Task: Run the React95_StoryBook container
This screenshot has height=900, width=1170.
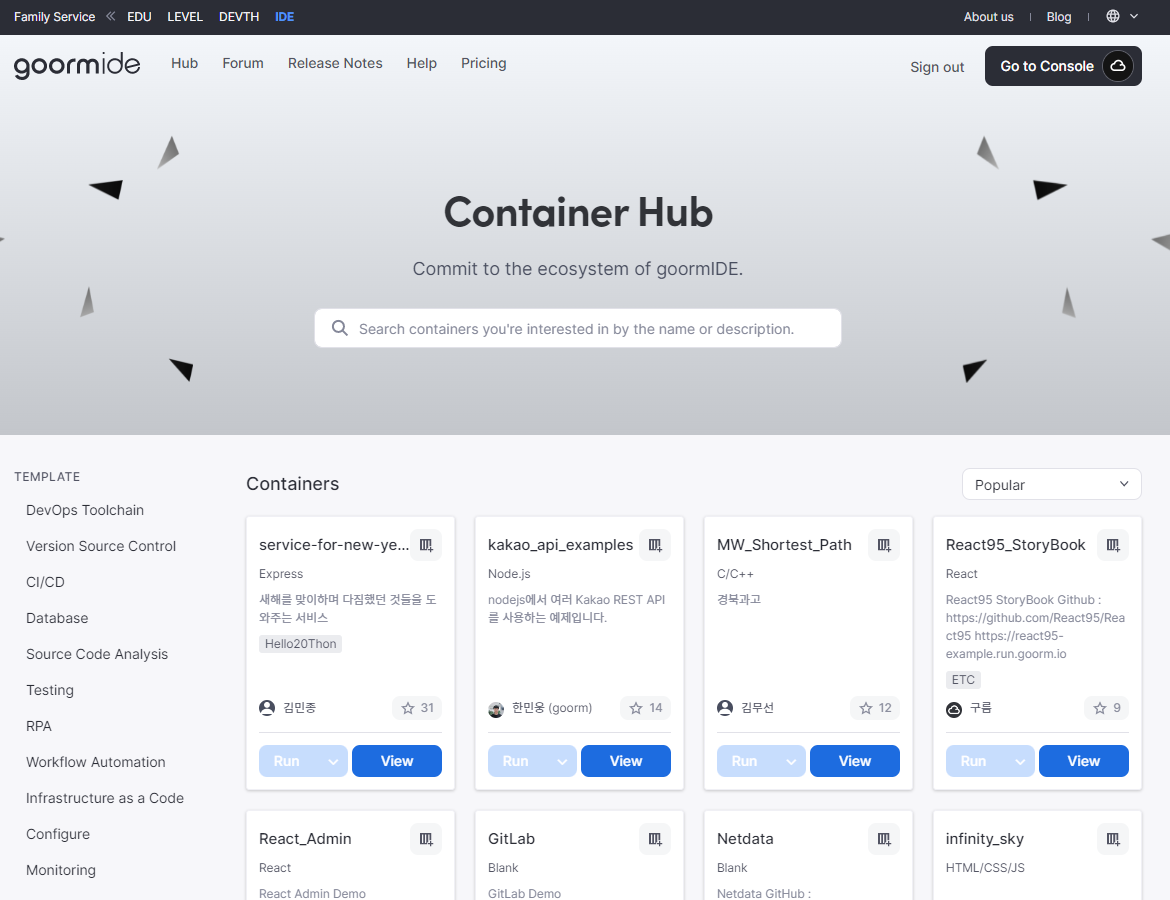Action: pos(975,761)
